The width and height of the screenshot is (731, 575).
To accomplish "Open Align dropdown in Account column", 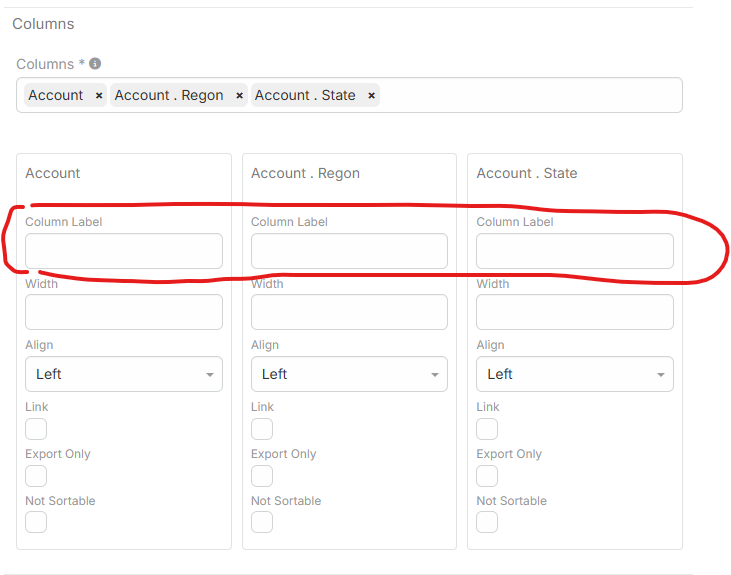I will (x=123, y=374).
